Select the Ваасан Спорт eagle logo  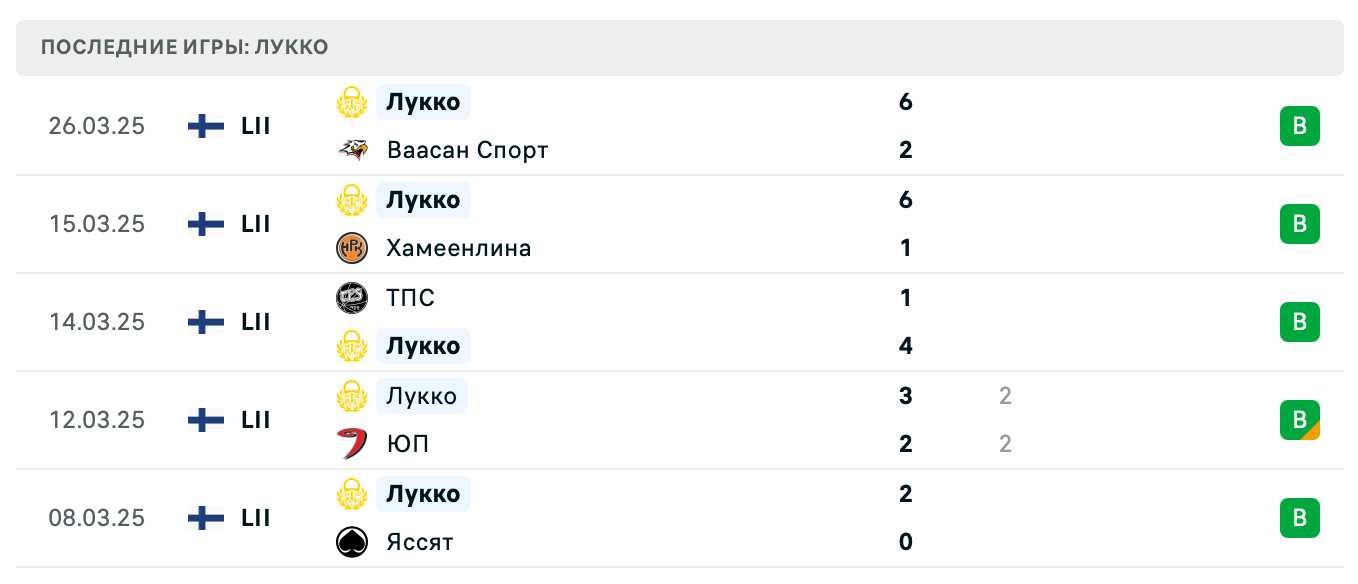tap(352, 149)
